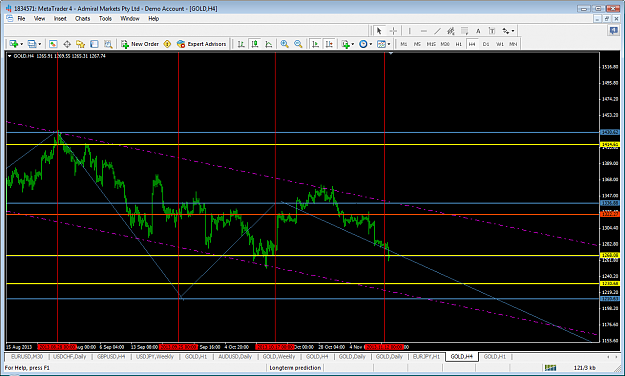The image size is (625, 376).
Task: Click the connection status bars icon
Action: point(550,368)
